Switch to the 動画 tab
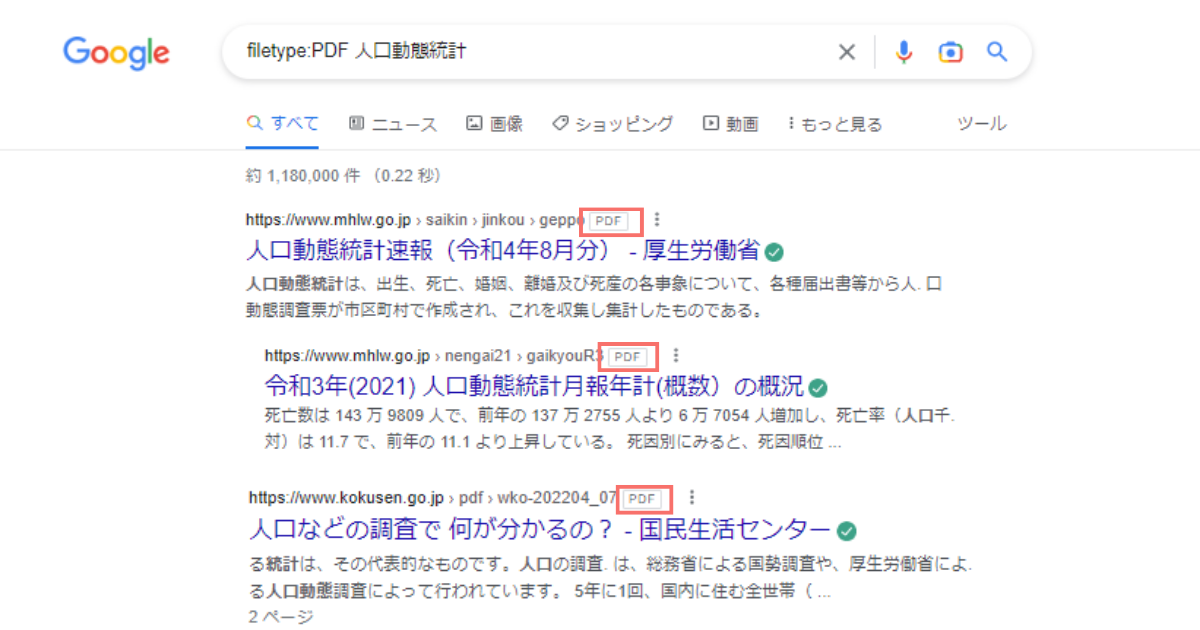1200x630 pixels. coord(730,124)
